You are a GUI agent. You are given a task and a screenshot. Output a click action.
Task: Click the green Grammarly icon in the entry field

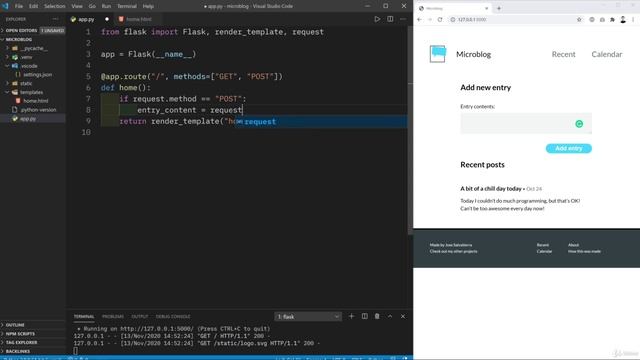(x=579, y=124)
